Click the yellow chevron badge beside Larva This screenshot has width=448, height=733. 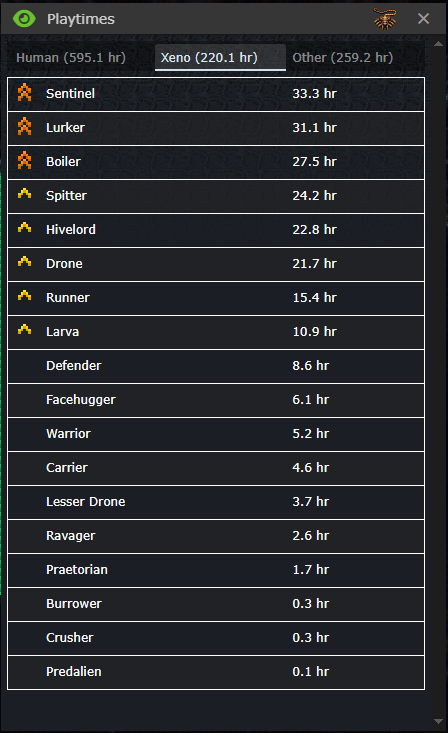(x=25, y=330)
